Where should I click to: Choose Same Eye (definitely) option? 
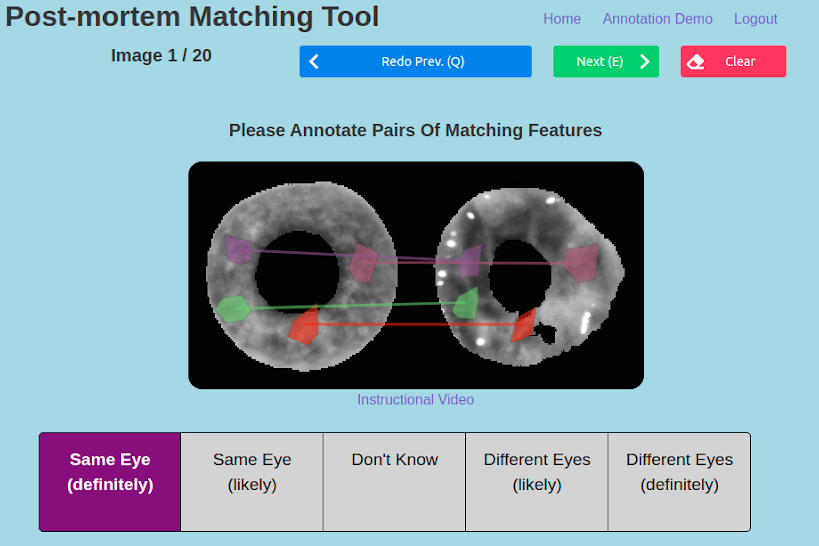click(x=110, y=482)
